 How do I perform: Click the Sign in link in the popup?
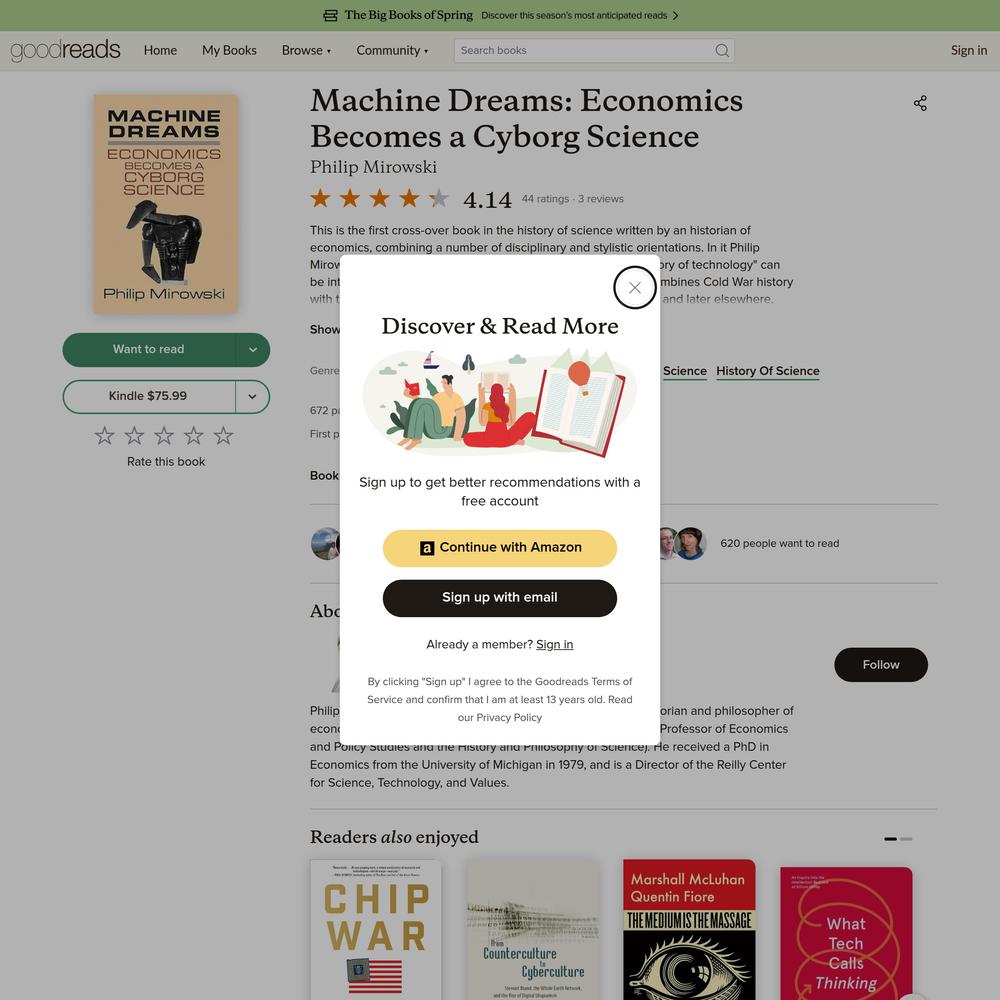tap(554, 644)
